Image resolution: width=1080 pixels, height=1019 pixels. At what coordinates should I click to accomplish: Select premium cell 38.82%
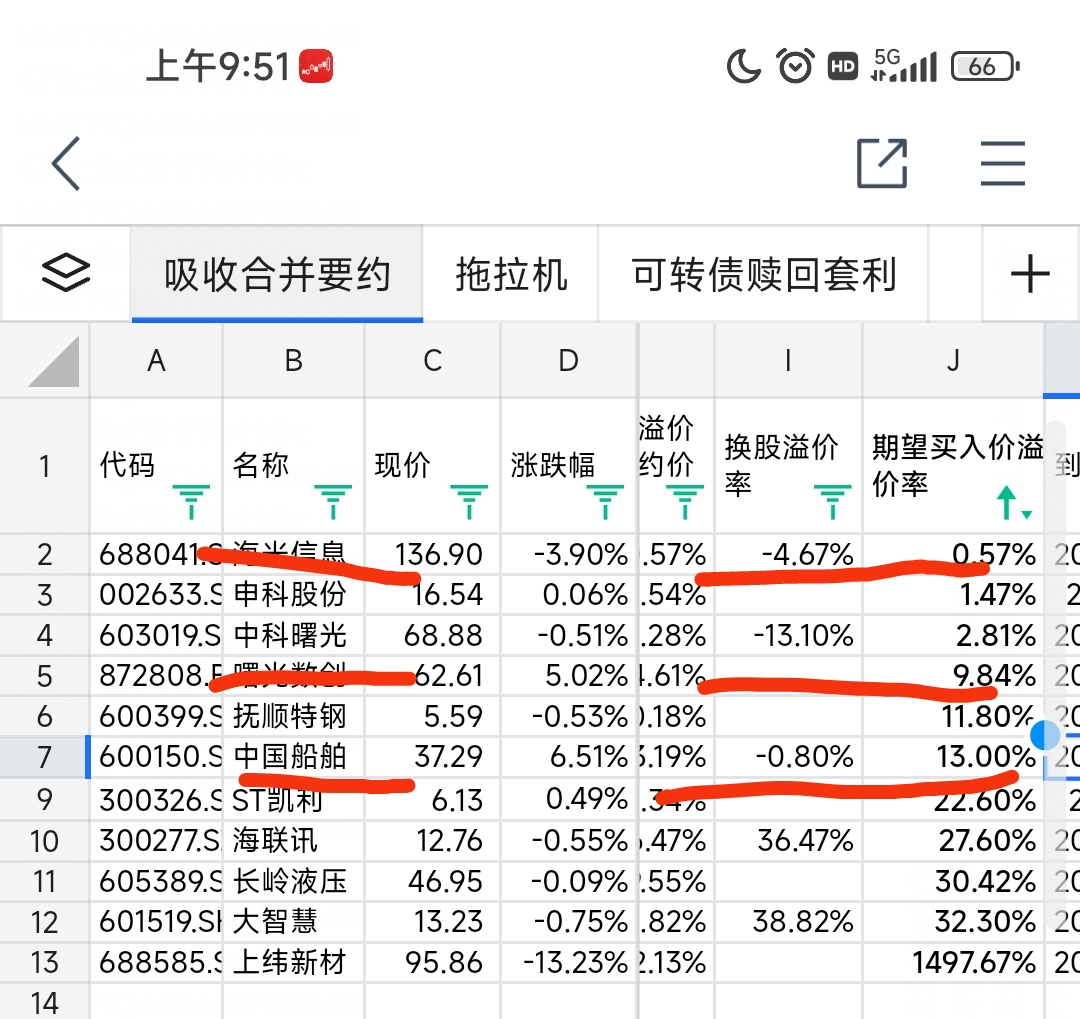point(789,922)
